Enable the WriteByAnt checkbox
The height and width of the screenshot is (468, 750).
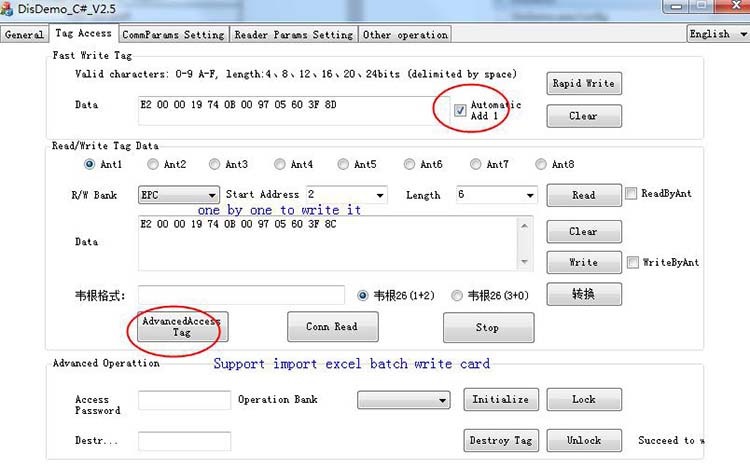(632, 262)
